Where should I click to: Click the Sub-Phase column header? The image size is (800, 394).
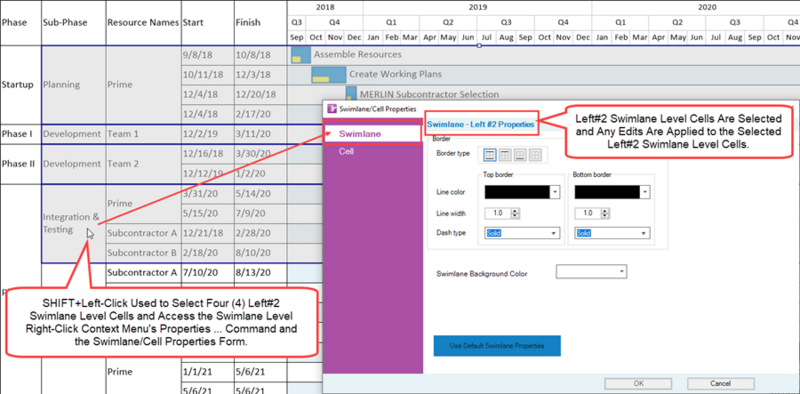point(73,22)
